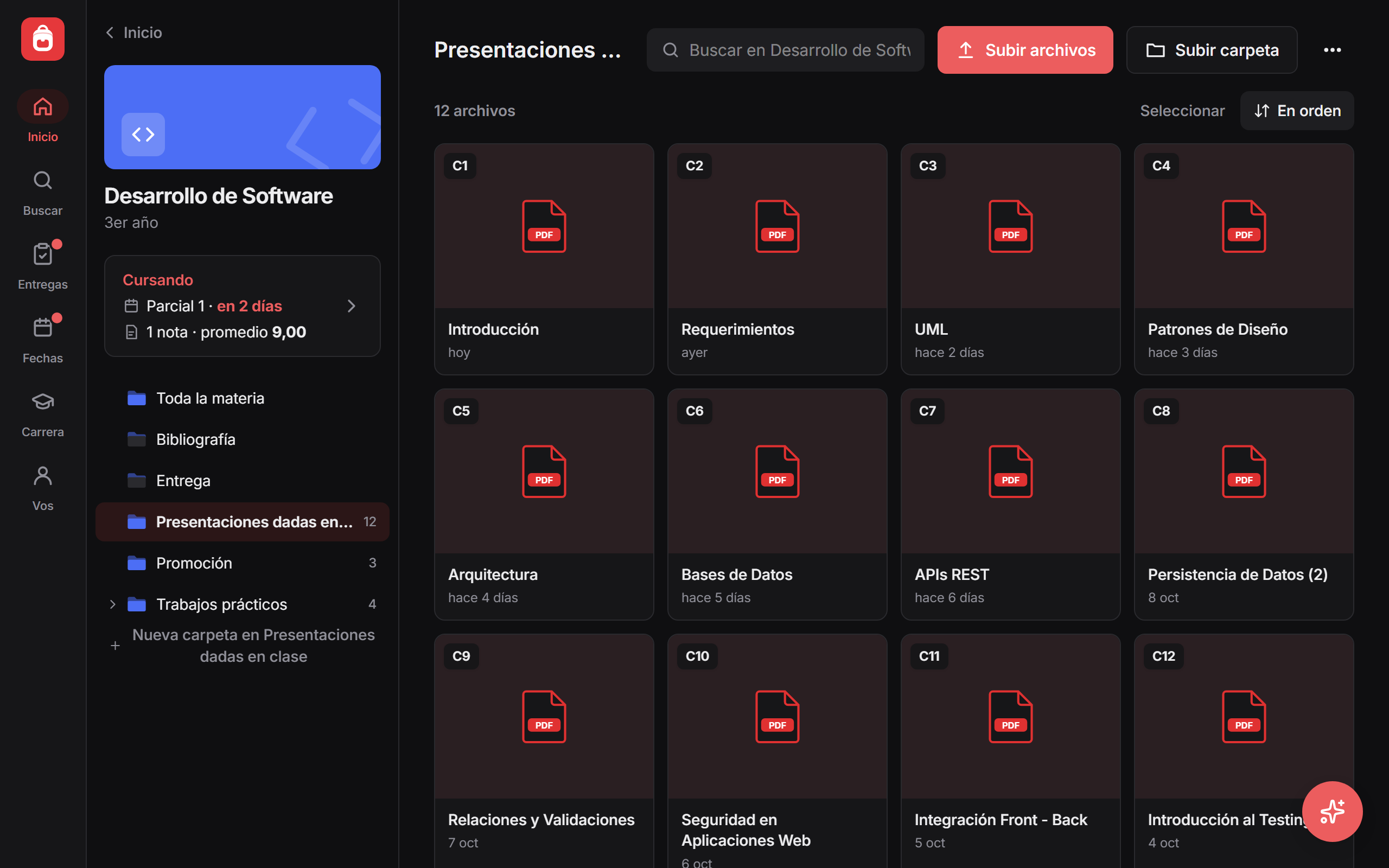Viewport: 1389px width, 868px height.
Task: Open the UML PDF card
Action: 1010,259
